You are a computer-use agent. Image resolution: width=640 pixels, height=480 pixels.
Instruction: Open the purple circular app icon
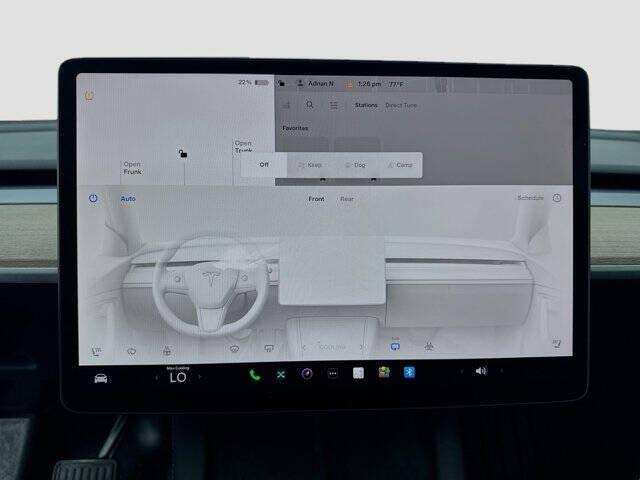(307, 374)
